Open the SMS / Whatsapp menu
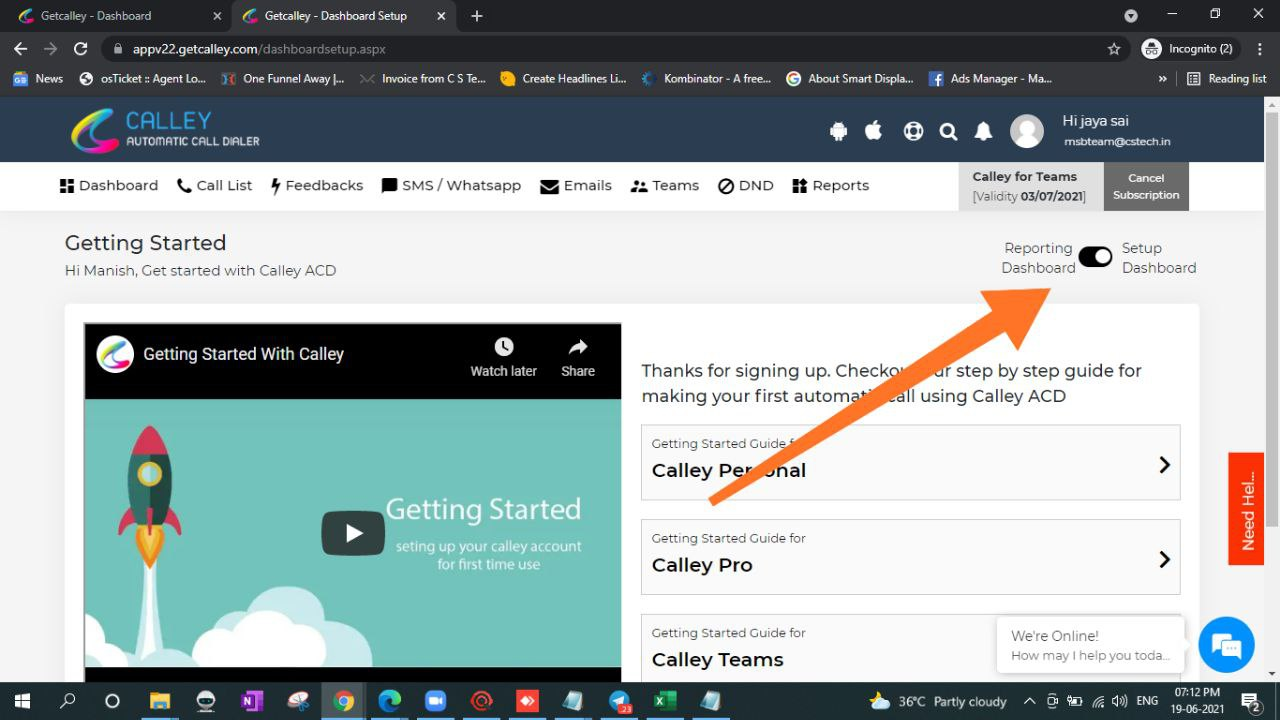Viewport: 1280px width, 720px height. [x=451, y=185]
